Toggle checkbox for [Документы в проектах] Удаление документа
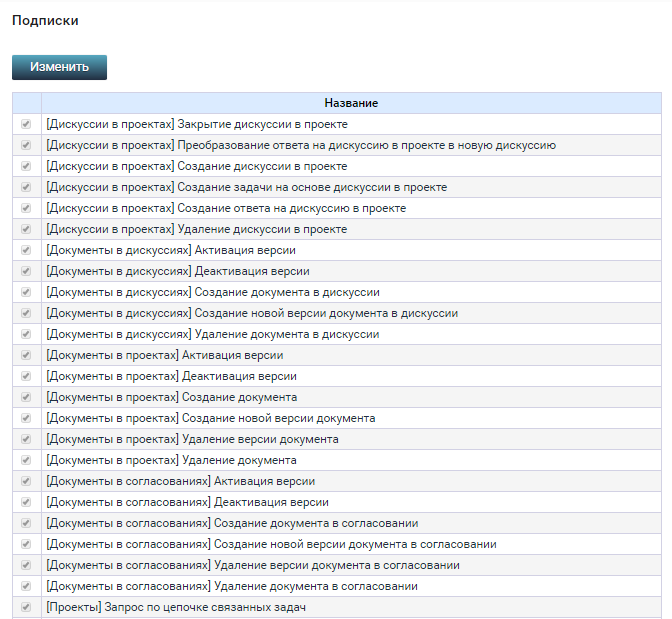This screenshot has width=672, height=619. tap(26, 460)
